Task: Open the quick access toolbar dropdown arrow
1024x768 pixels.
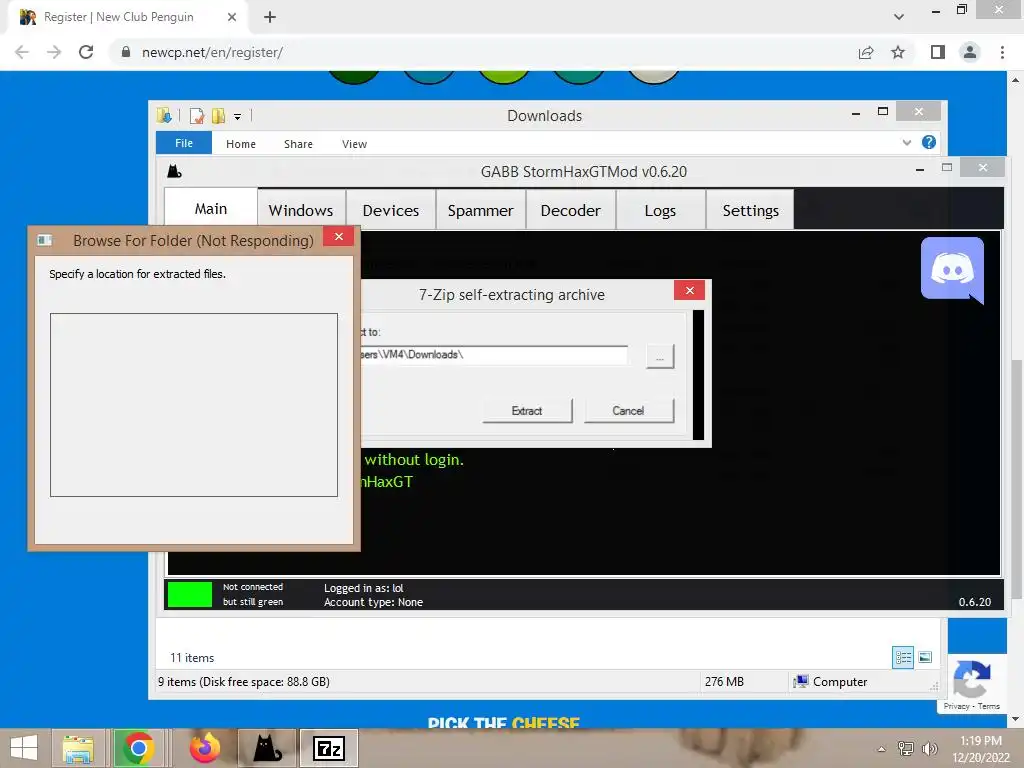Action: coord(238,117)
